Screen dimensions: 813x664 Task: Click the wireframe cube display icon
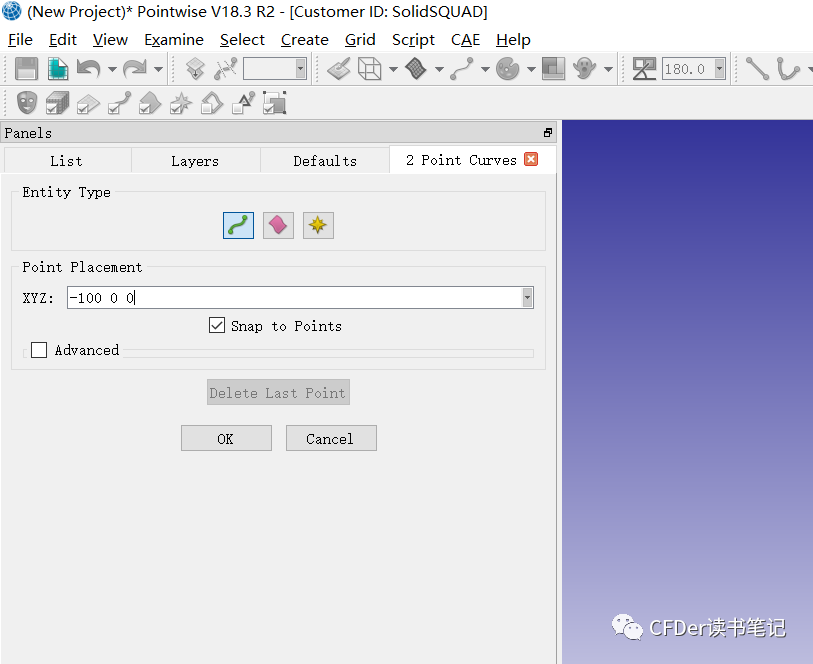[370, 69]
